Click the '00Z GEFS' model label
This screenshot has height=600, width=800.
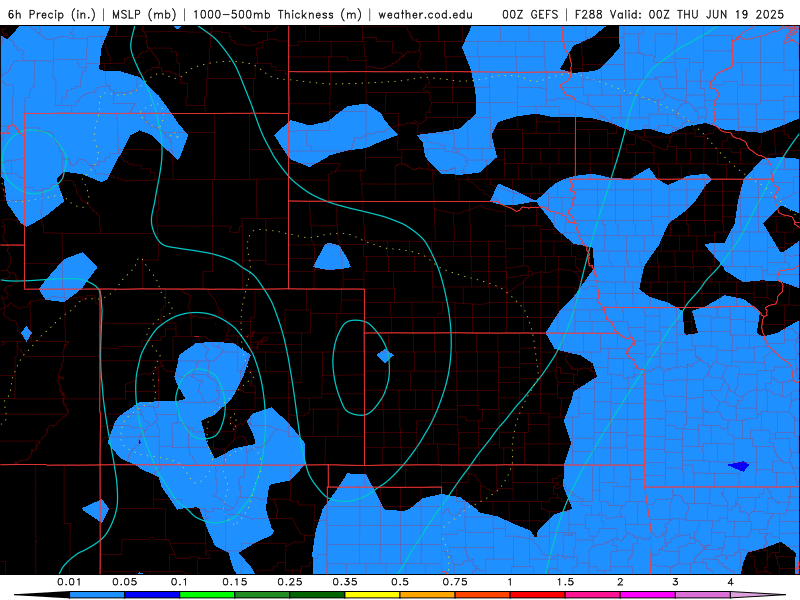tap(530, 14)
